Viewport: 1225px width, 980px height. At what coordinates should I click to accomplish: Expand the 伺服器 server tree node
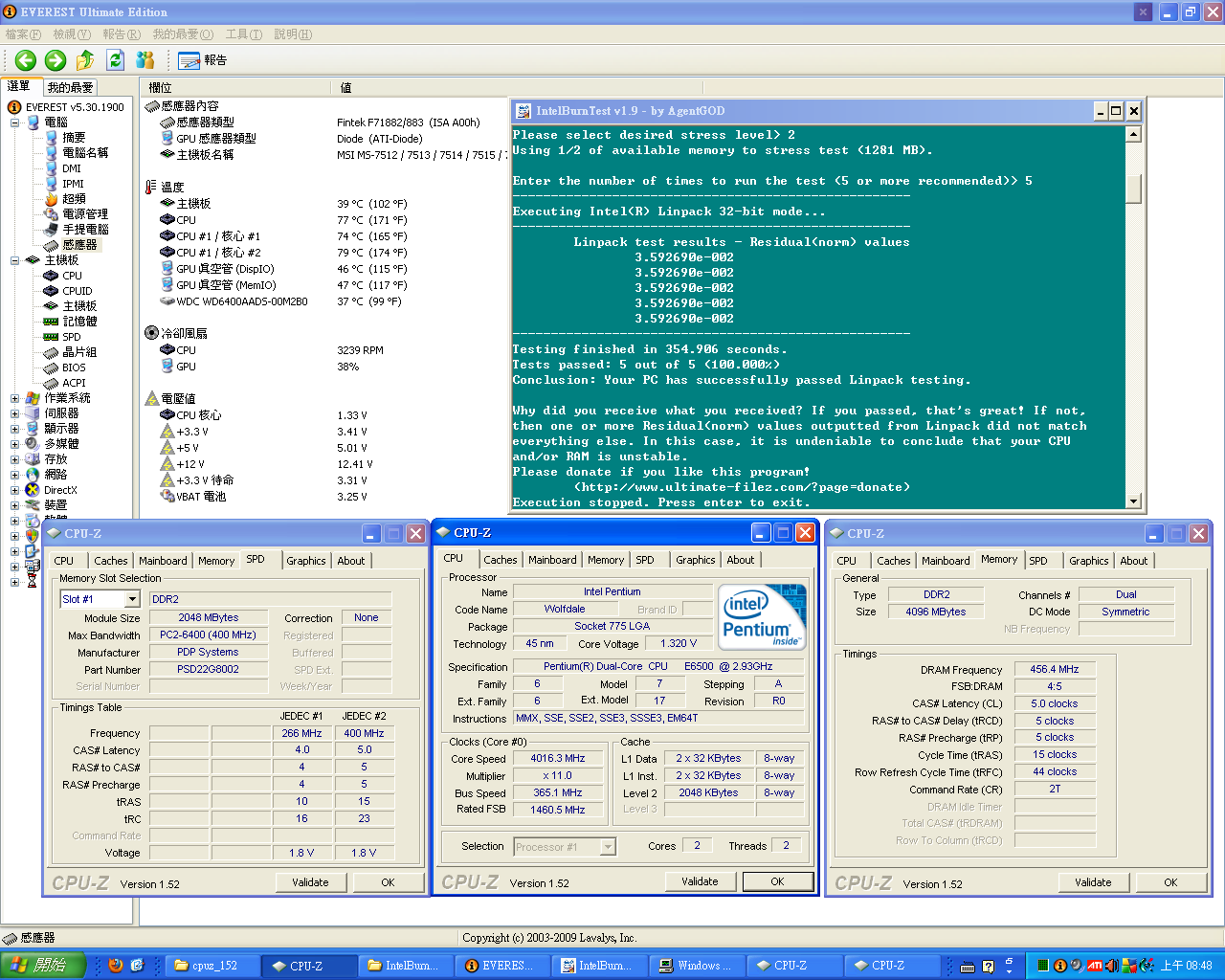pyautogui.click(x=14, y=413)
